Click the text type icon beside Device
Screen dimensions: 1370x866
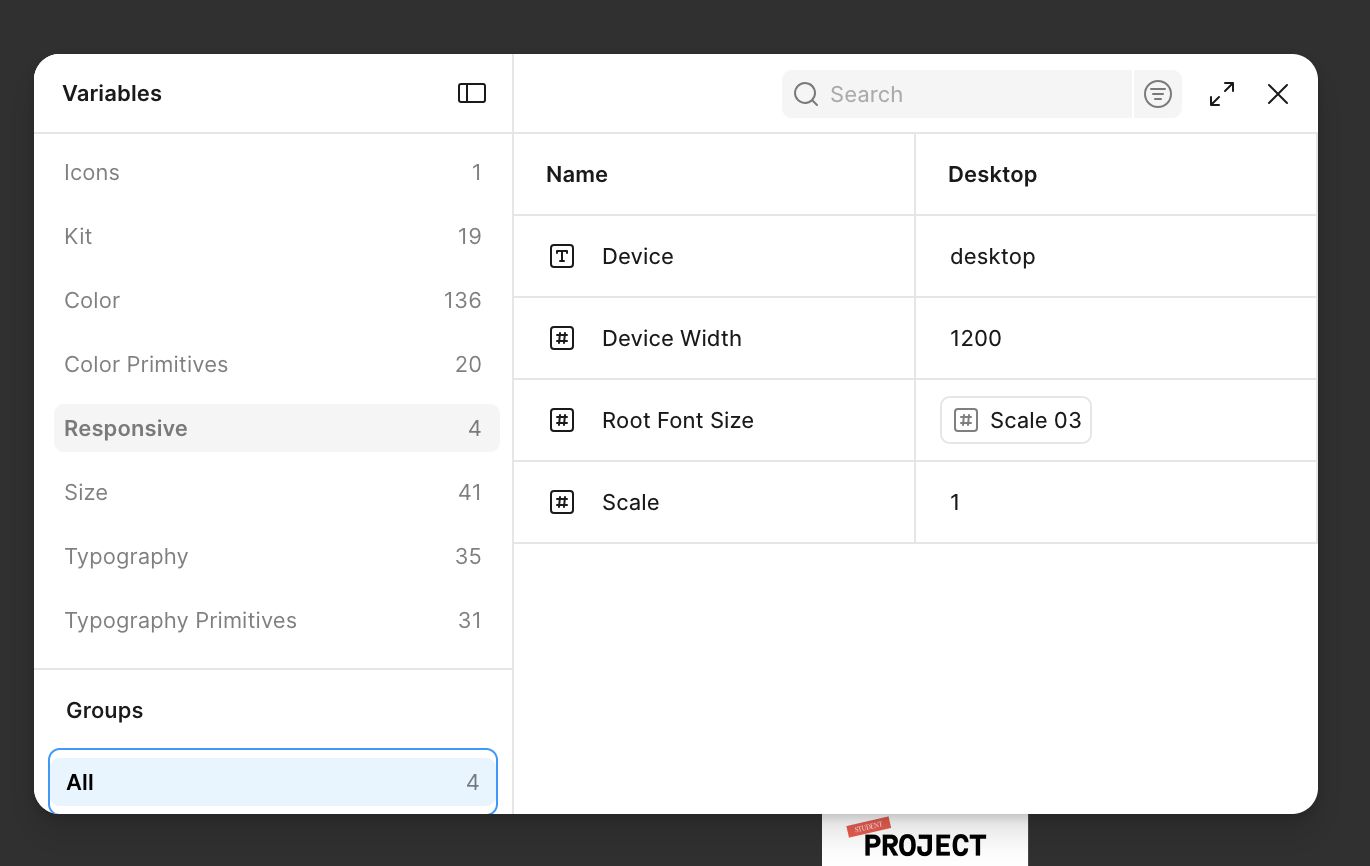point(562,256)
